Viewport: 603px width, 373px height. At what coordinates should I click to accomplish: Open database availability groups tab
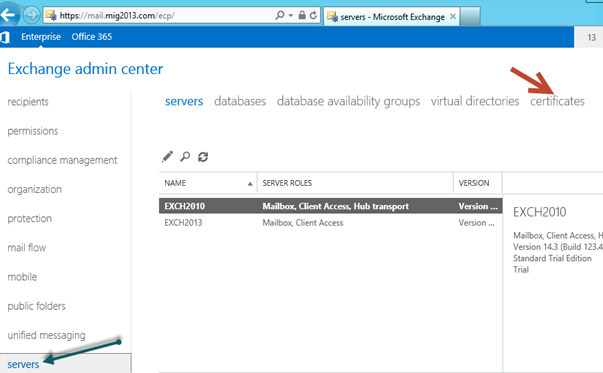pos(348,102)
